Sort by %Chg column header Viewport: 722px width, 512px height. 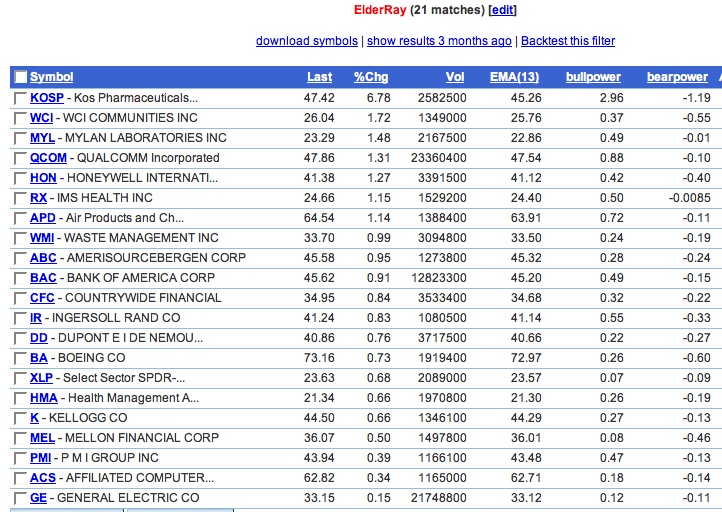coord(371,77)
